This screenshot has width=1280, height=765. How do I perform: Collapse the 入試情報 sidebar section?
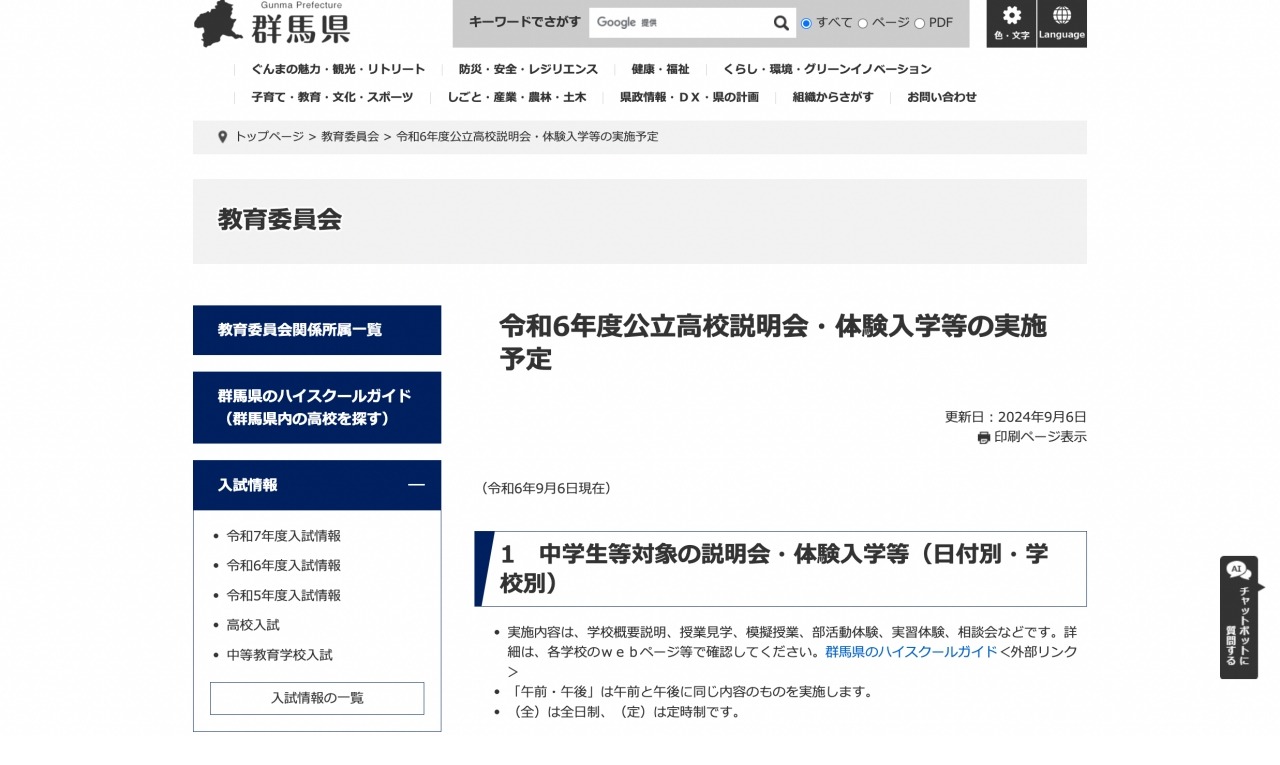pyautogui.click(x=417, y=485)
